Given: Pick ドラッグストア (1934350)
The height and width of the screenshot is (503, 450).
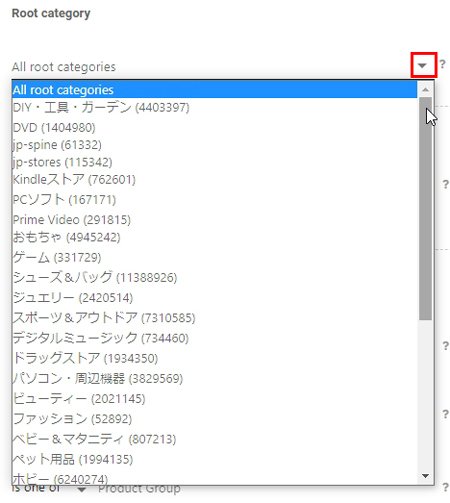Looking at the screenshot, I should (214, 358).
